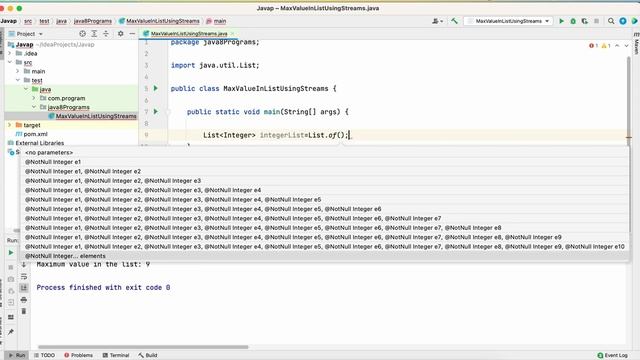Go to next highlighted error arrow
Screen dimensions: 640x360
click(x=627, y=46)
